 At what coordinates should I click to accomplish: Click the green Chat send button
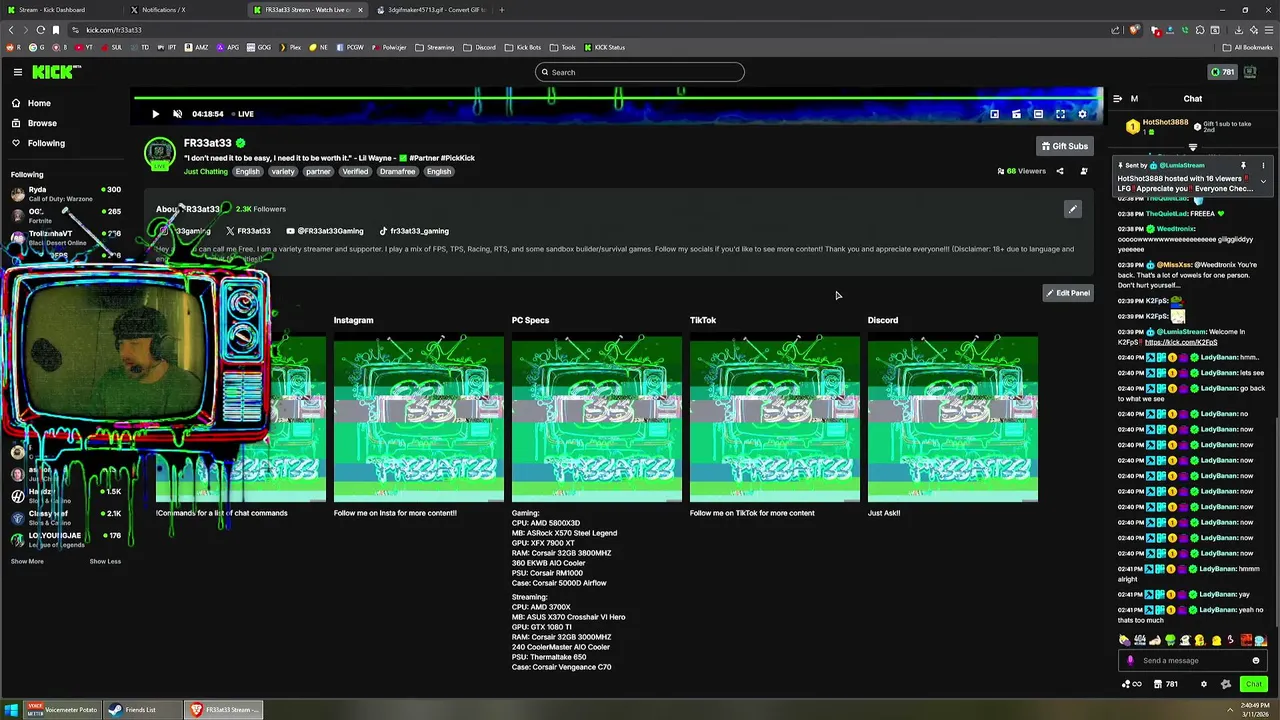pos(1254,684)
